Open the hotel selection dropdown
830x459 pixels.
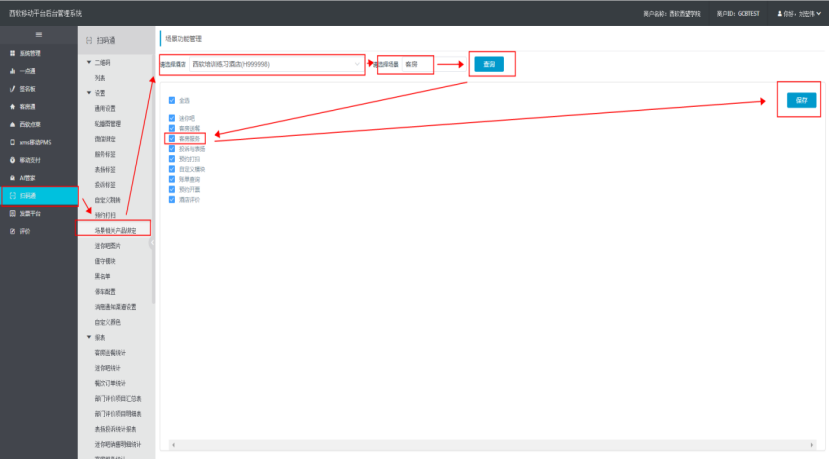coord(276,64)
